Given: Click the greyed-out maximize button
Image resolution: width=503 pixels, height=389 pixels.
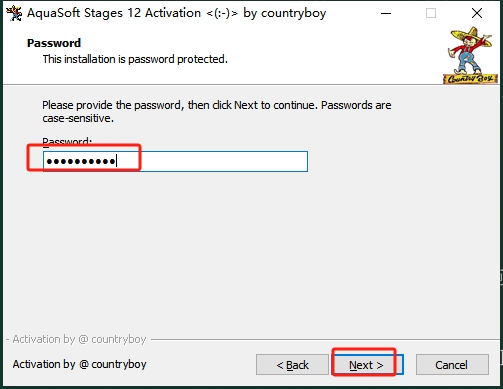Looking at the screenshot, I should point(431,13).
